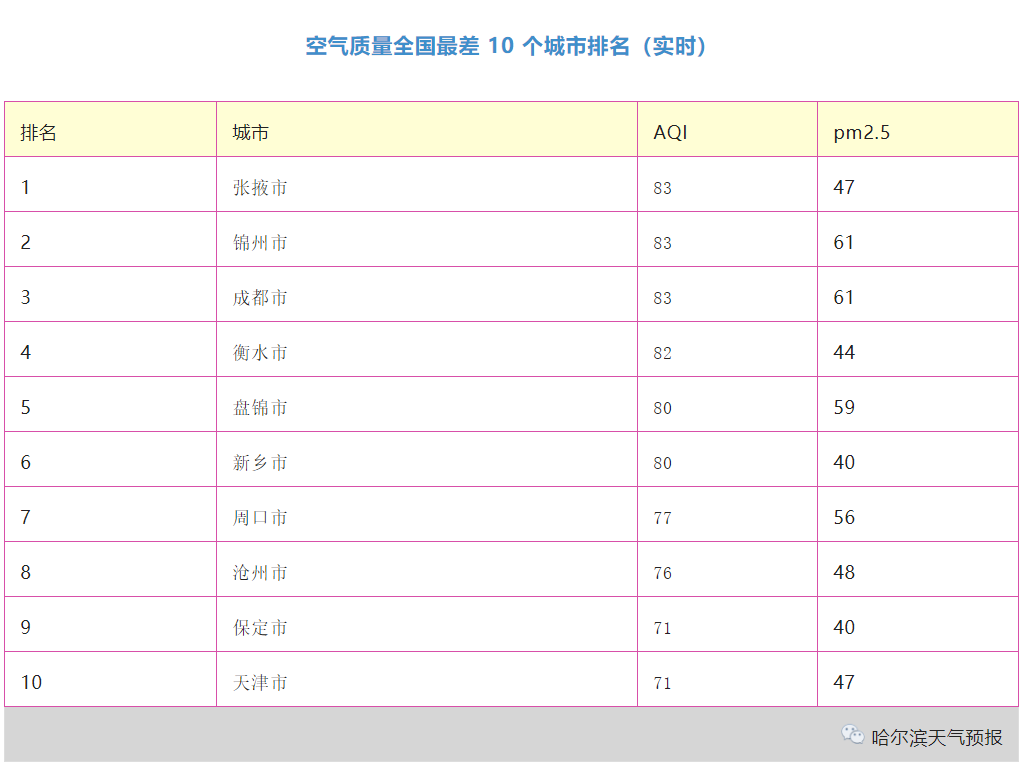Click rank number 3 in 成都市 row
This screenshot has width=1020, height=766.
click(x=25, y=297)
